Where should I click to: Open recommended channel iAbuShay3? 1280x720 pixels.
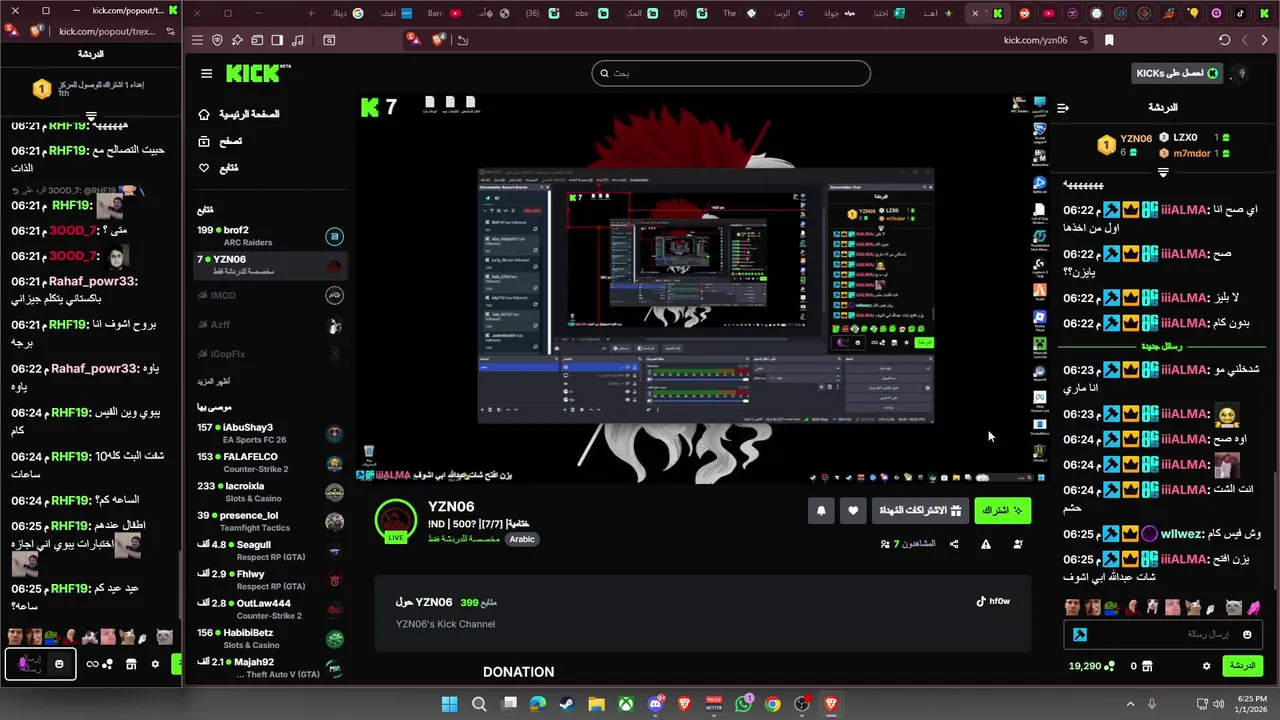click(270, 433)
